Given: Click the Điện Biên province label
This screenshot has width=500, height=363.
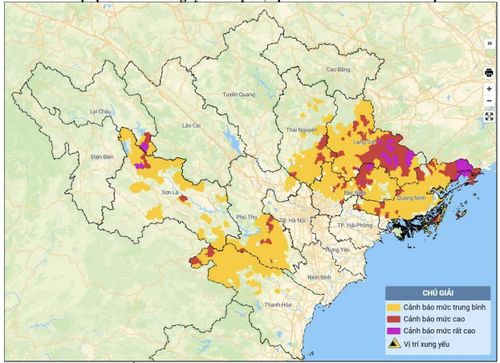Looking at the screenshot, I should pyautogui.click(x=102, y=157).
